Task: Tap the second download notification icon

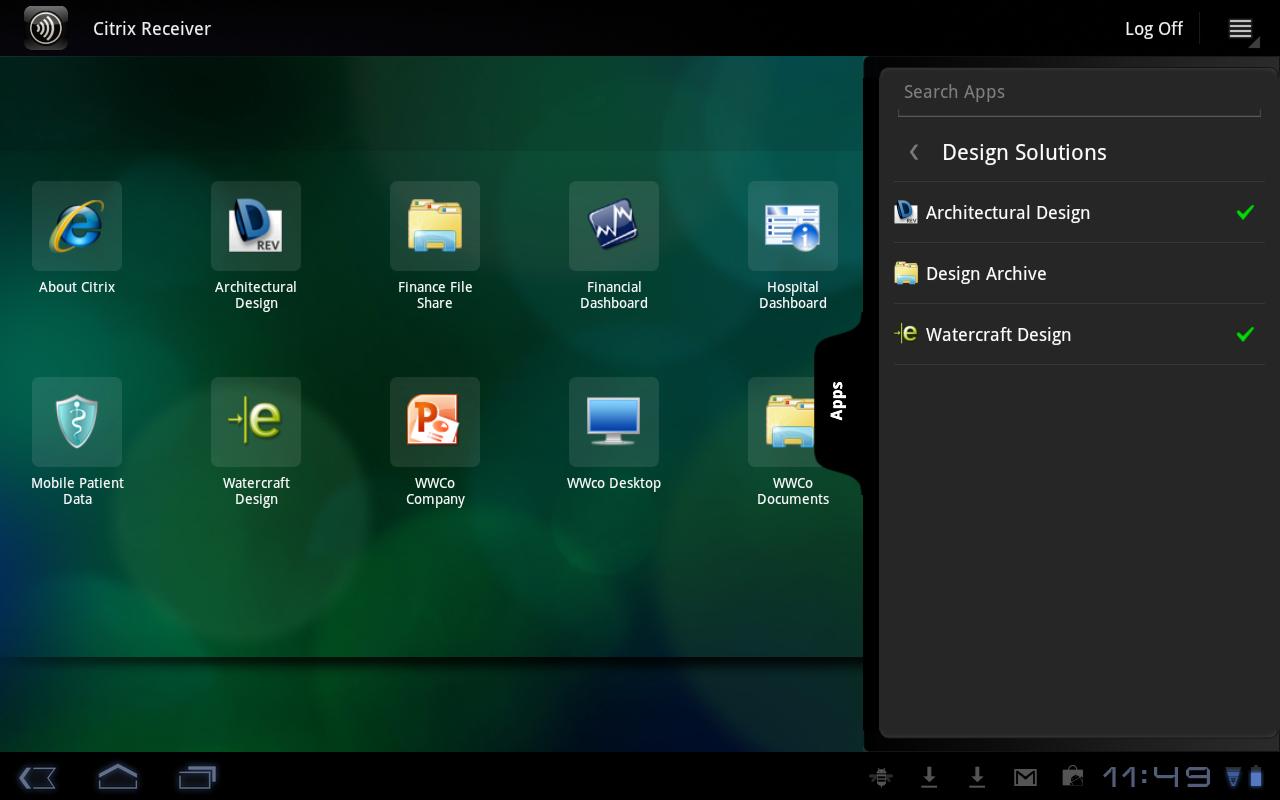Action: pyautogui.click(x=977, y=777)
